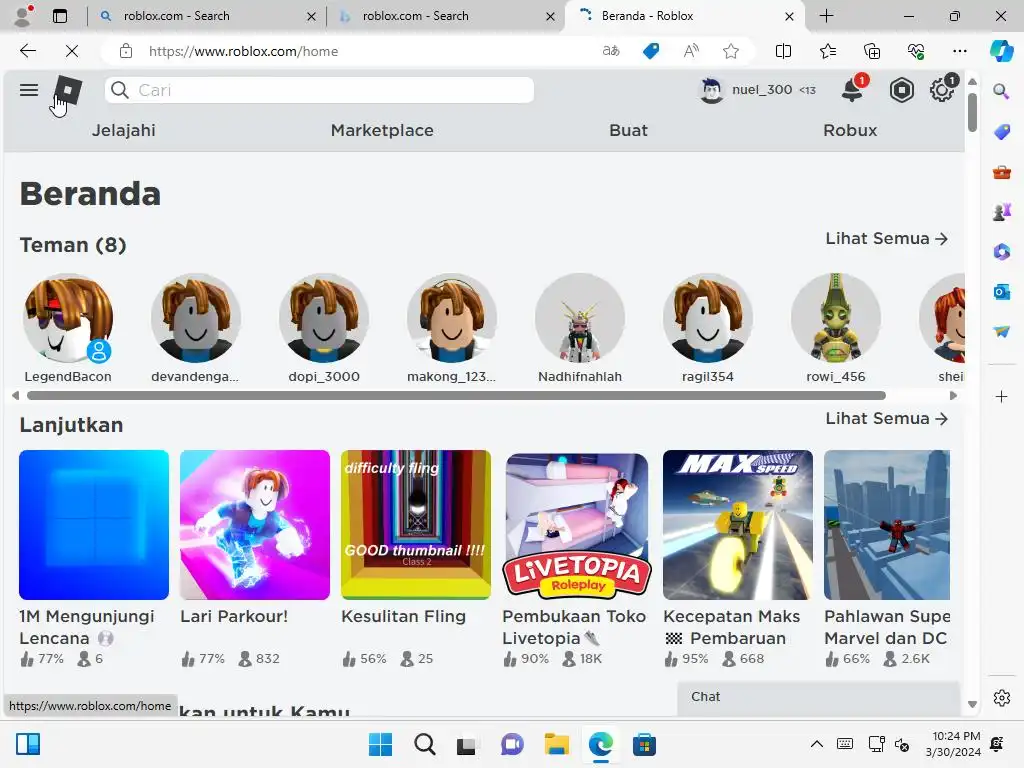Open friend ragil354's avatar
Screen dimensions: 1024x768
pos(708,318)
